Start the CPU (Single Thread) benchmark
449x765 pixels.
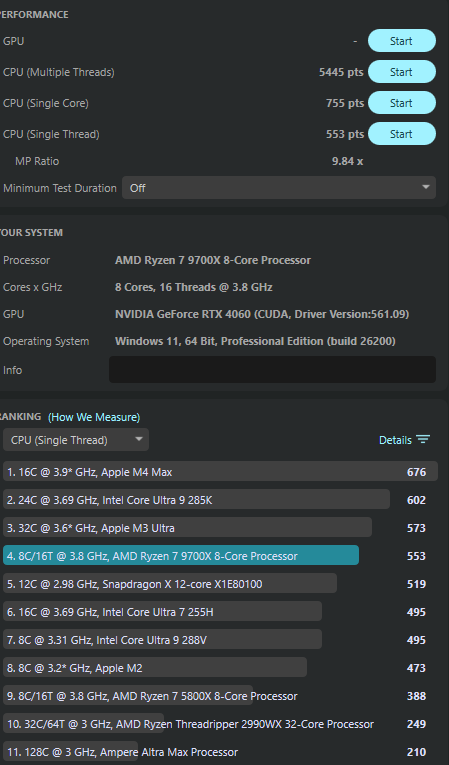coord(402,134)
